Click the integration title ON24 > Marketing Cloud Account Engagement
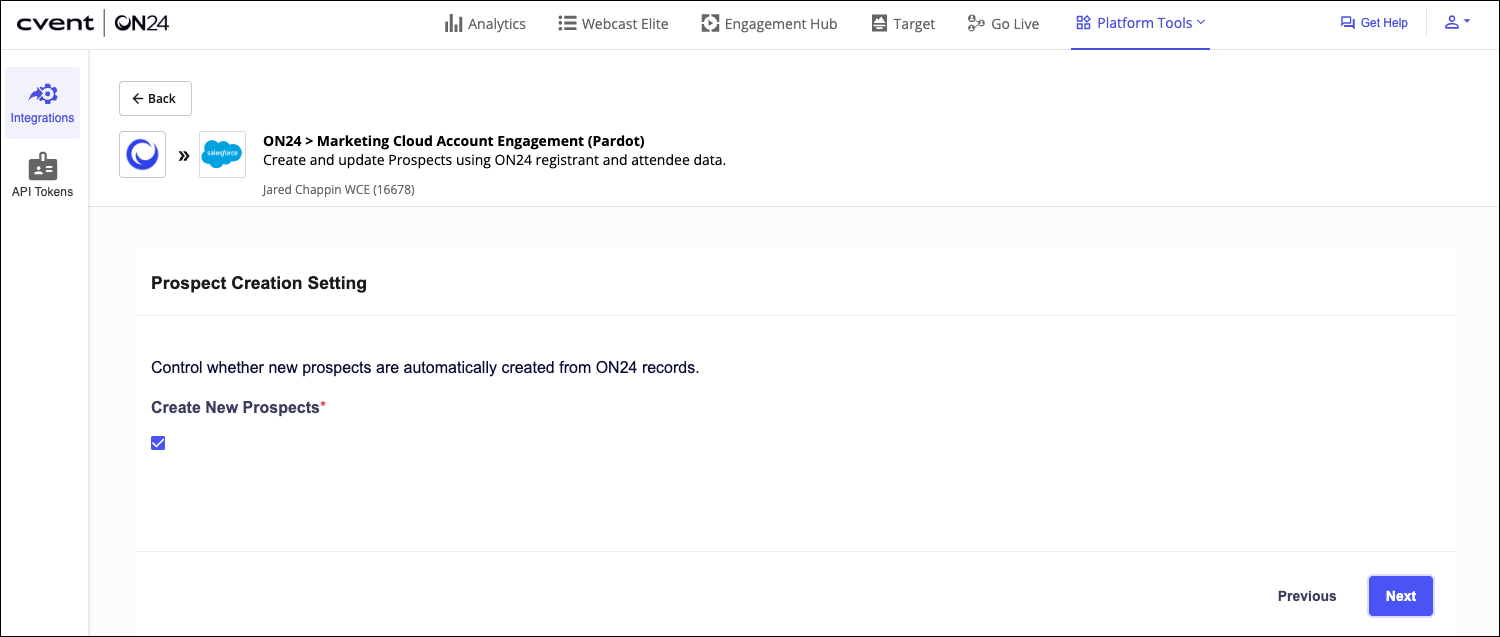 pyautogui.click(x=454, y=141)
